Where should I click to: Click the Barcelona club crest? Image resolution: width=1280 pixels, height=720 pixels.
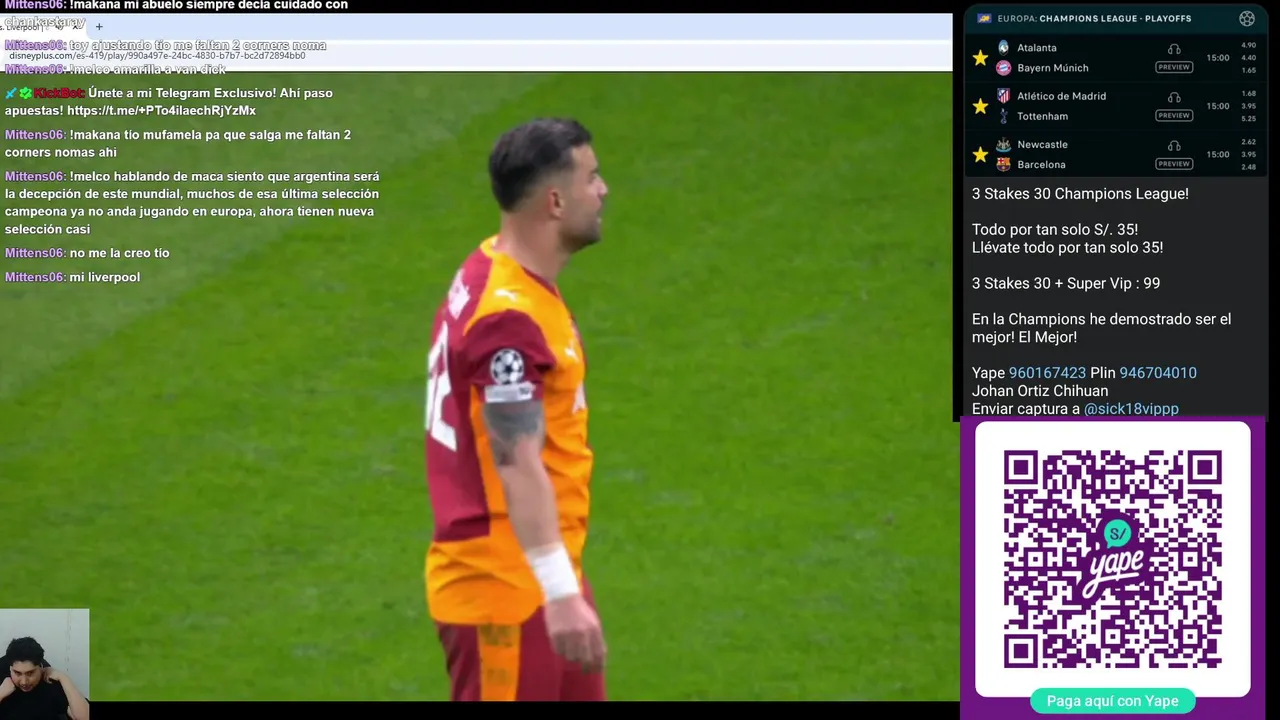1003,164
